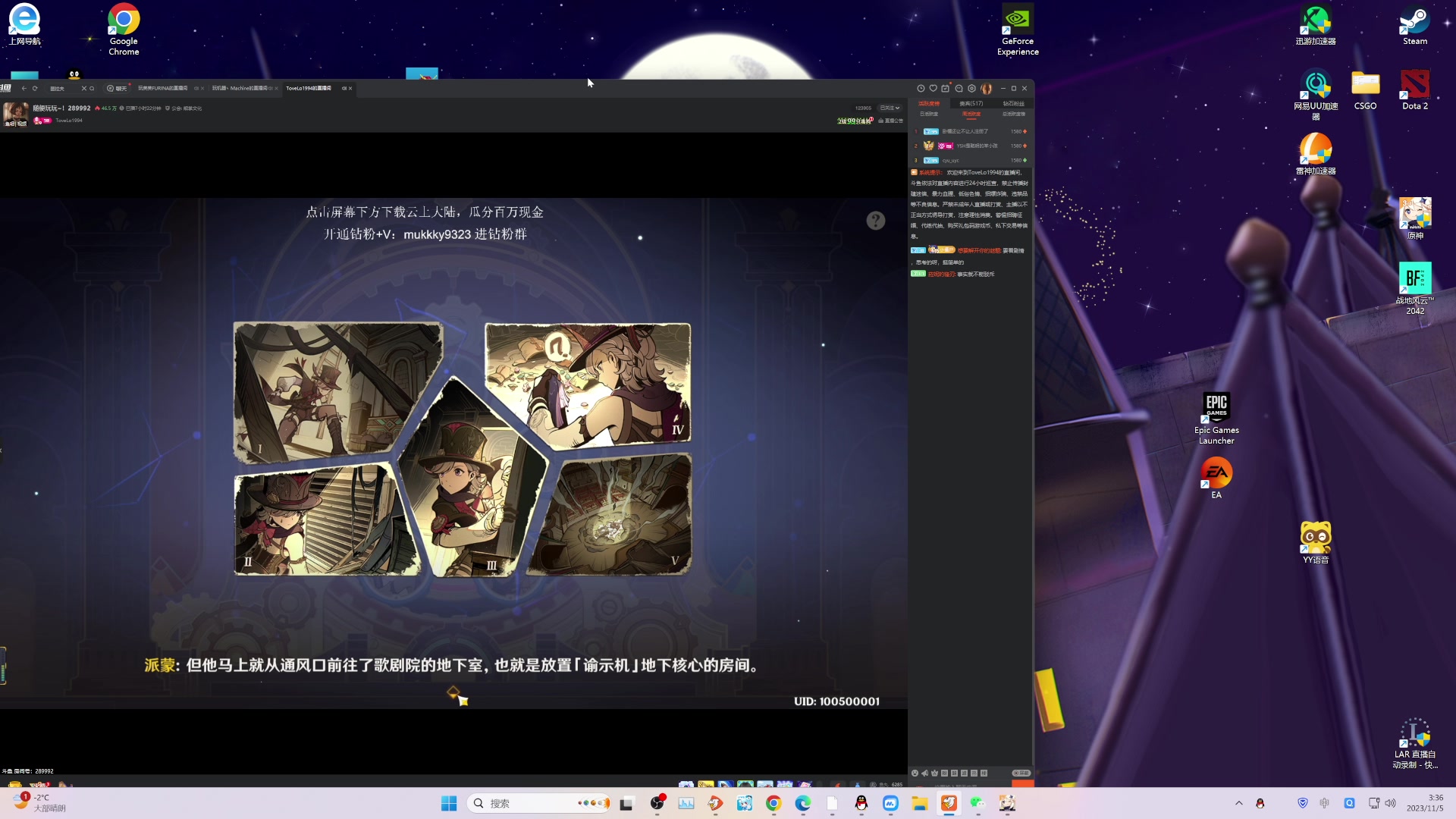1456x819 pixels.
Task: Open QQ penguin in taskbar
Action: click(861, 803)
